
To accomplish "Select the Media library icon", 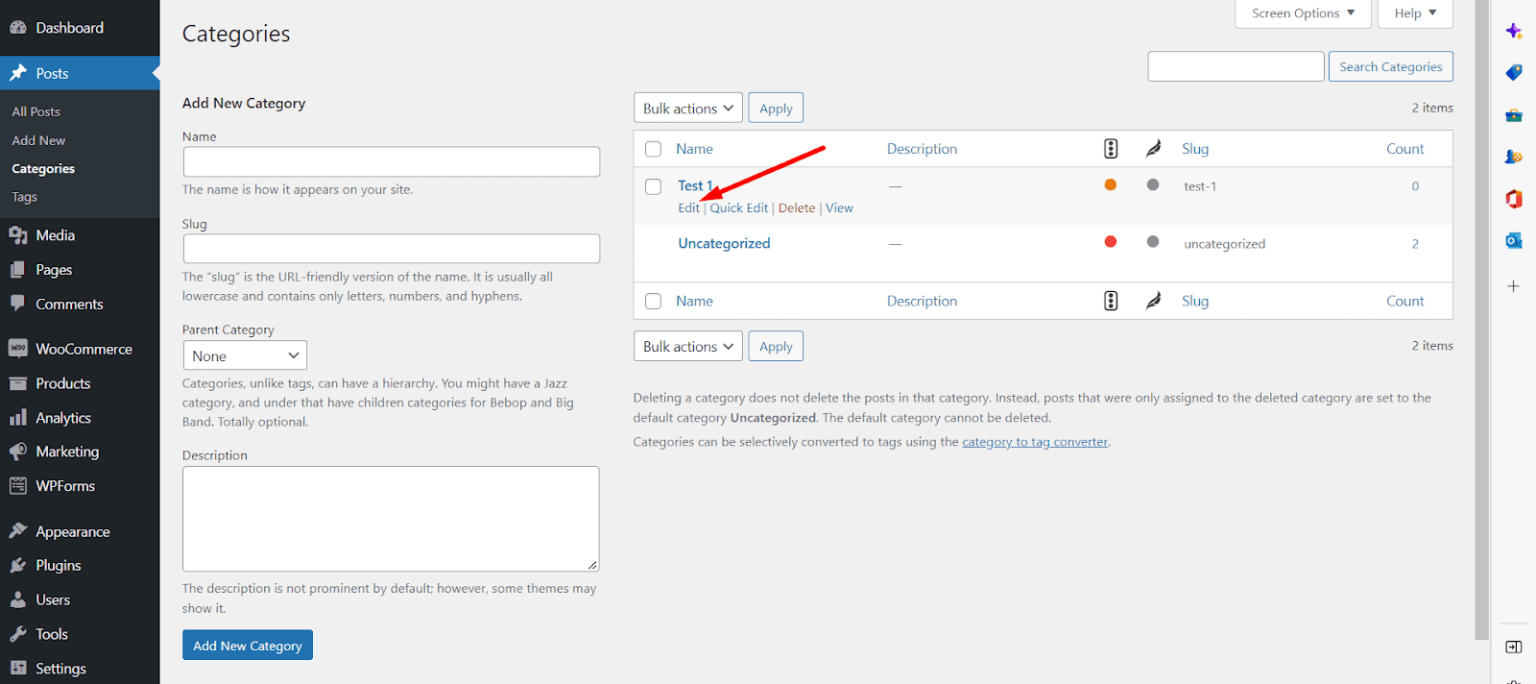I will [20, 235].
